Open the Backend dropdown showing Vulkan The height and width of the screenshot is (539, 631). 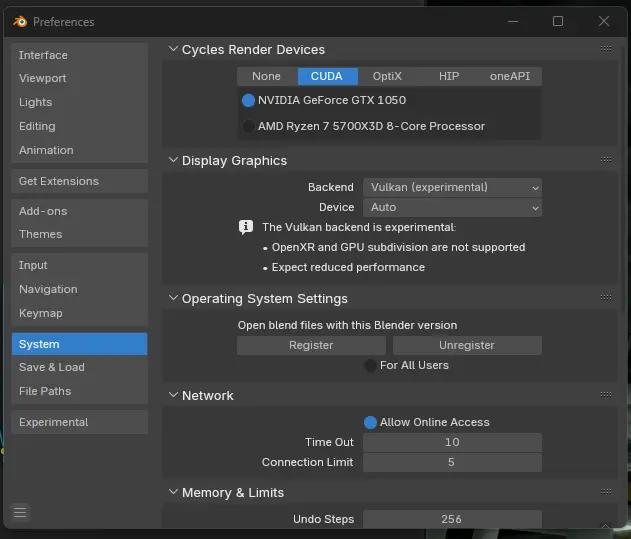tap(452, 188)
